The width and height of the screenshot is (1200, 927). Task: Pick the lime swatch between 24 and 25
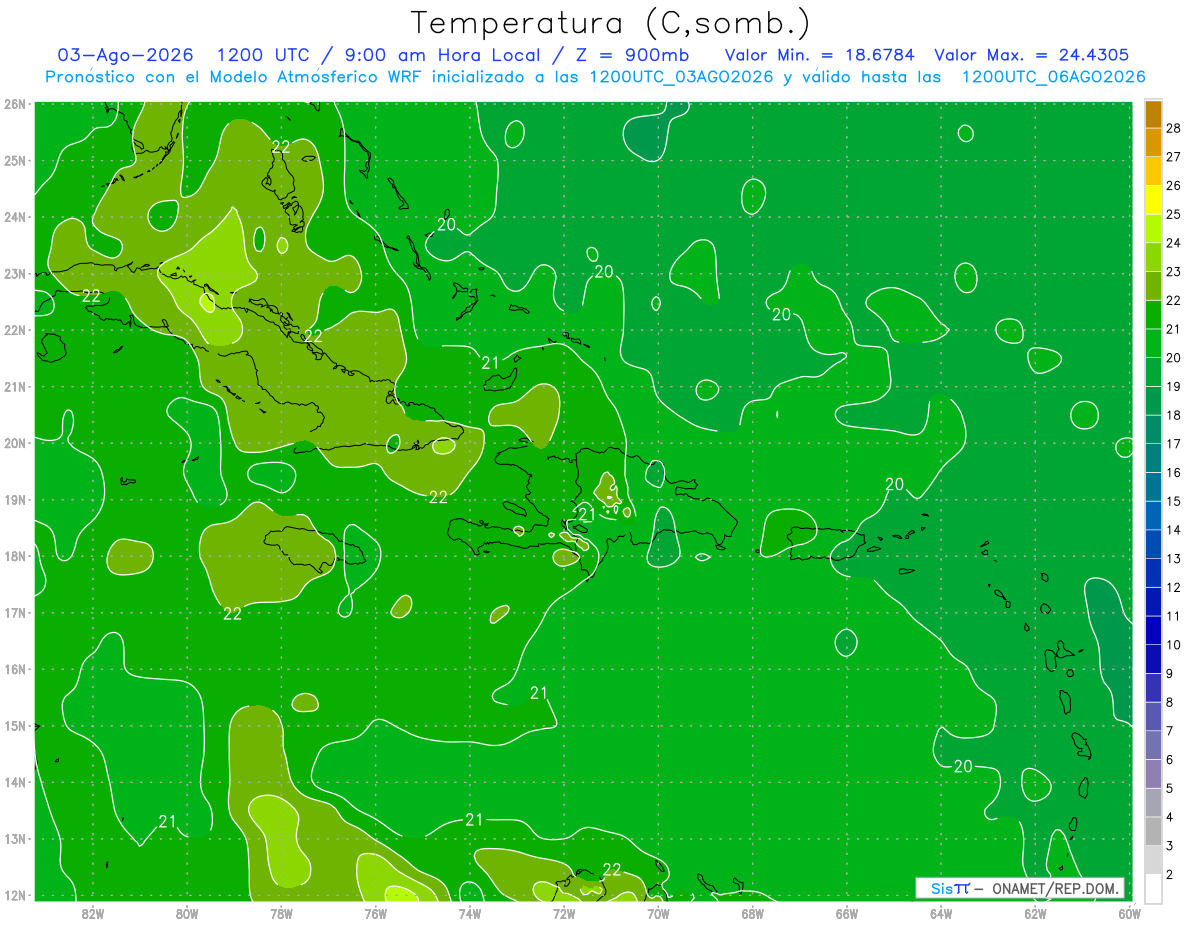point(1153,229)
